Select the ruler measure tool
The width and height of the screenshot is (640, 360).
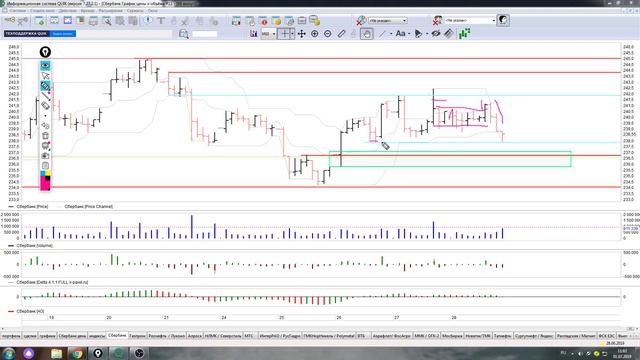tap(341, 34)
